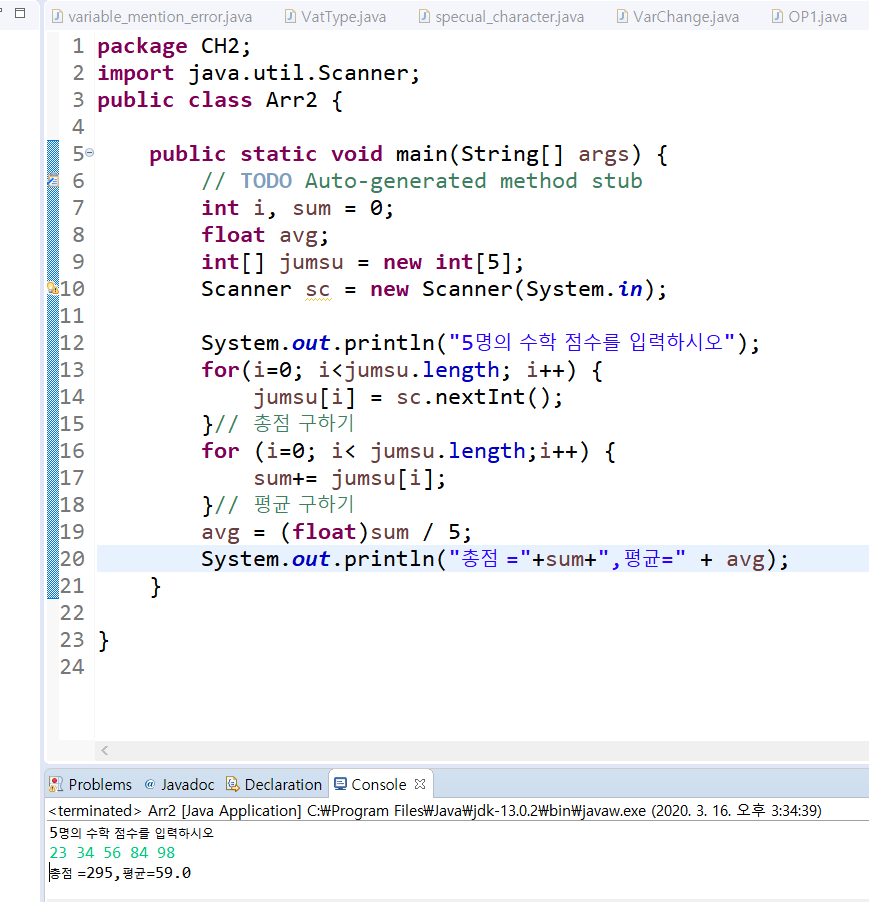Collapse the main method fold marker on line 5
Viewport: 869px width, 902px height.
tap(90, 153)
